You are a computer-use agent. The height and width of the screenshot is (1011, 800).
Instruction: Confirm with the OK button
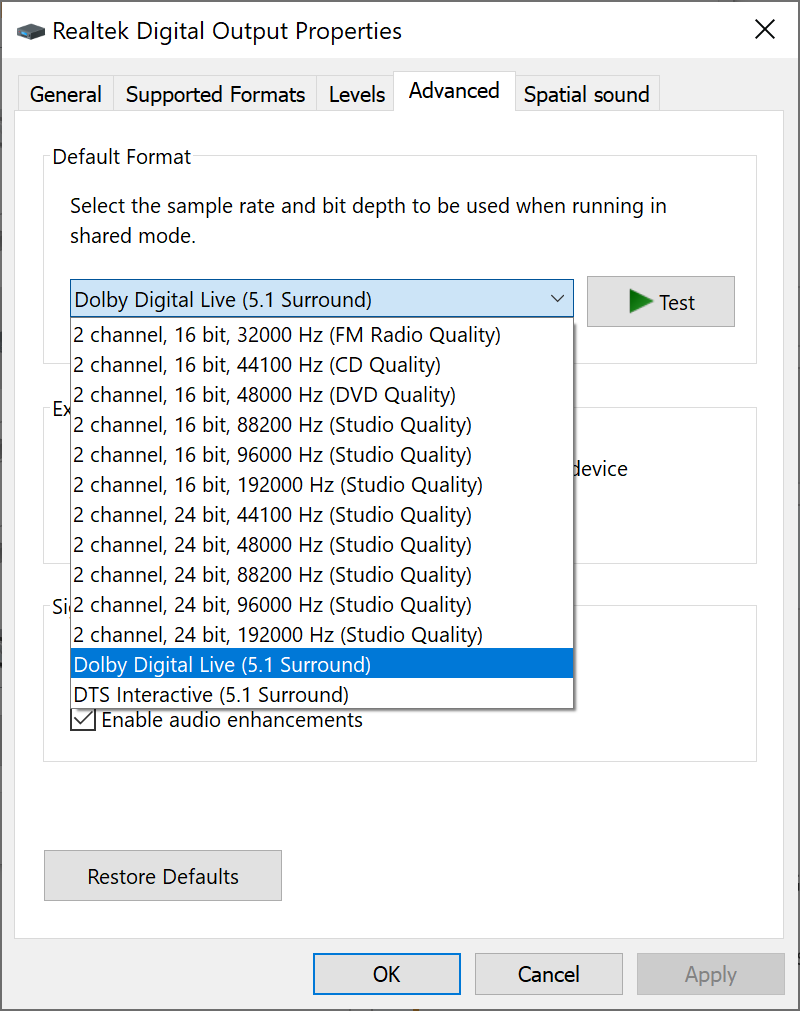pos(387,974)
